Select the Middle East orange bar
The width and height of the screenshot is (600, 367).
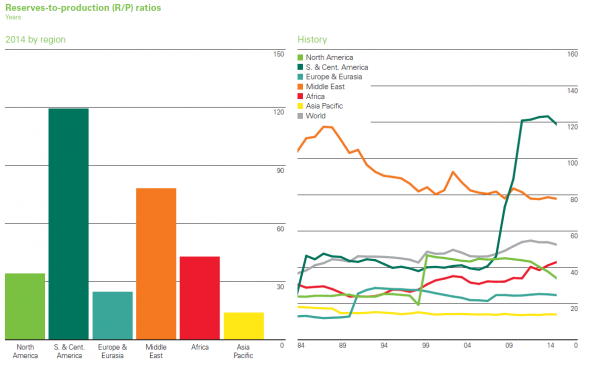coord(156,264)
